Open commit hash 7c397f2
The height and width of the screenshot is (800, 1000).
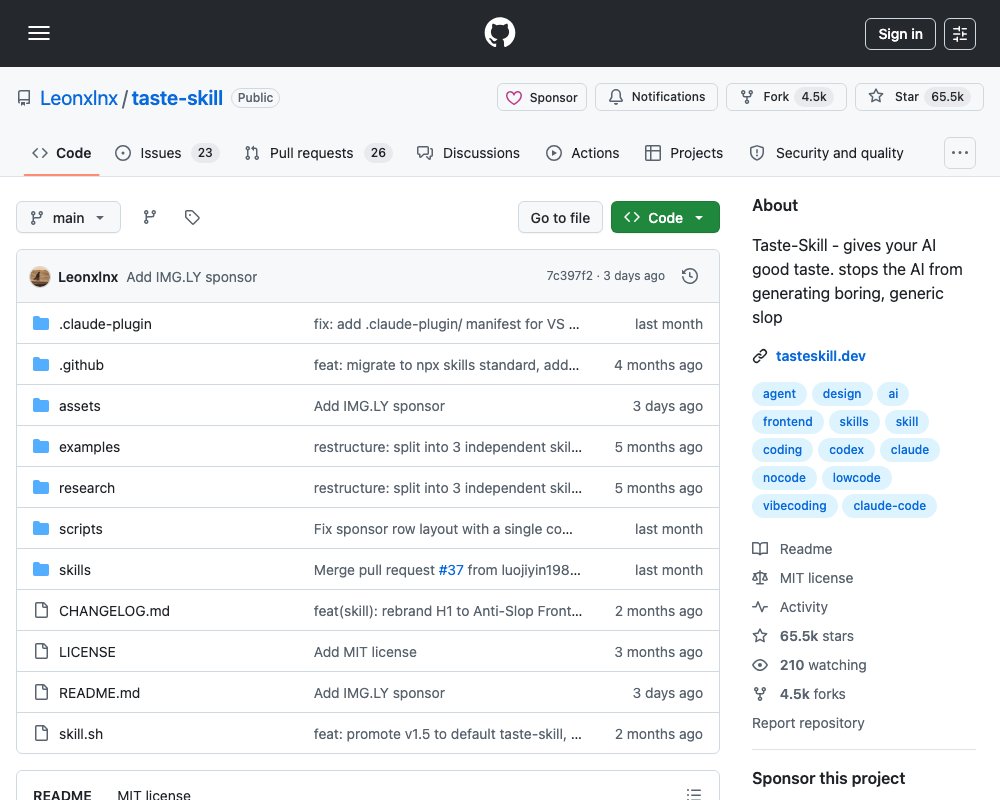pos(570,276)
